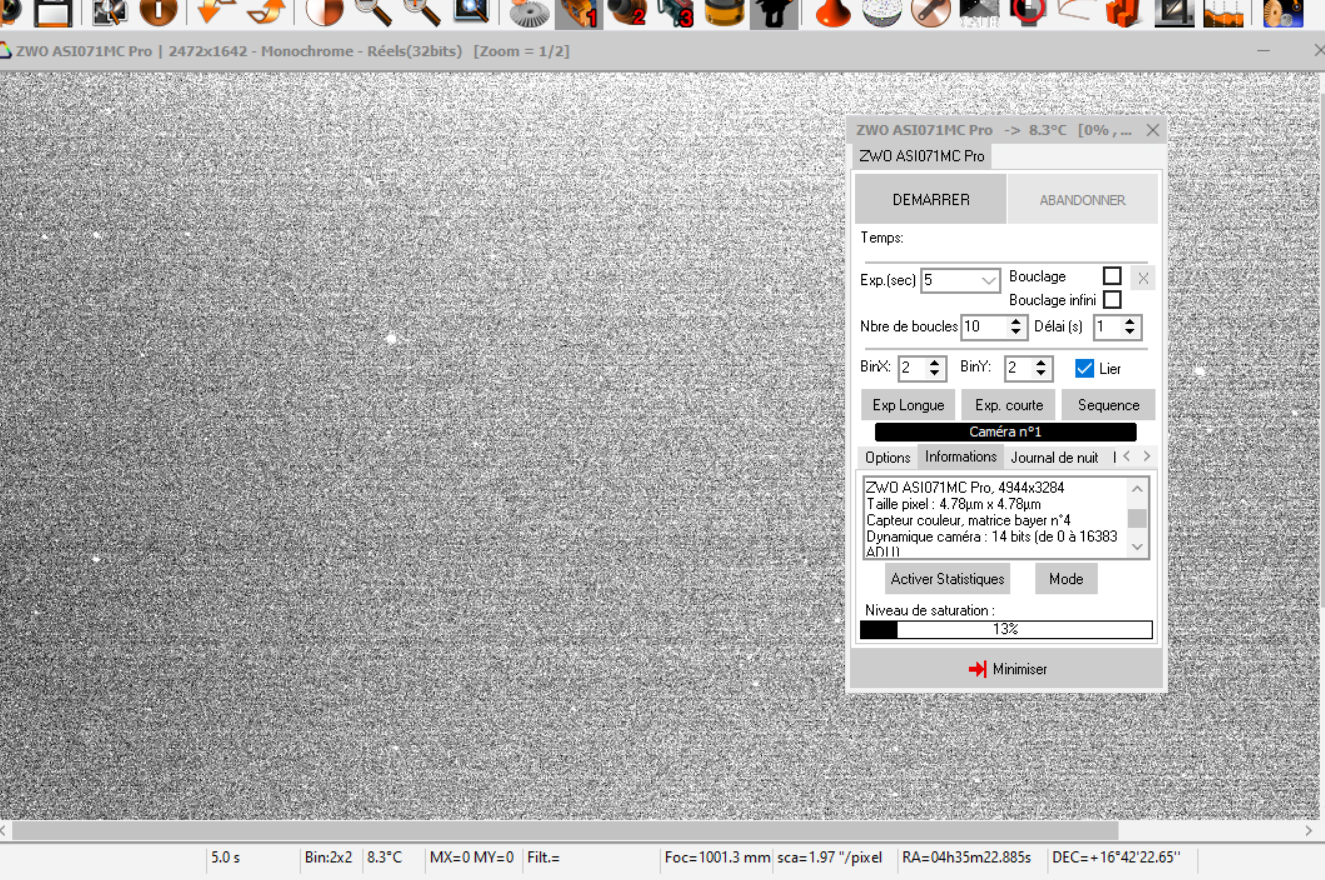Increase the Nbre de boucles stepper value
The height and width of the screenshot is (880, 1325).
(x=1017, y=322)
